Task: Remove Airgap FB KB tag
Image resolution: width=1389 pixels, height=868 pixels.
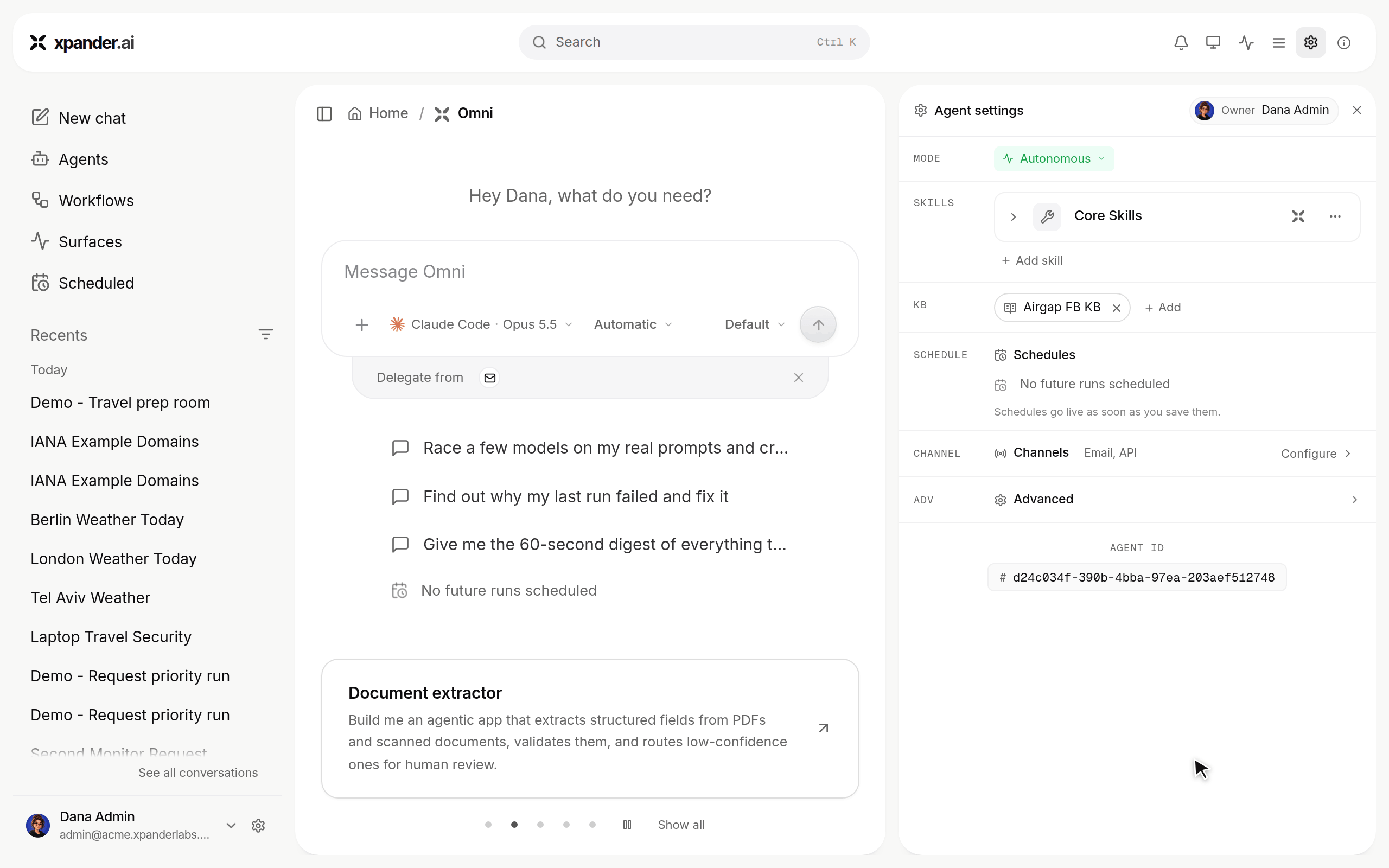Action: click(x=1117, y=308)
